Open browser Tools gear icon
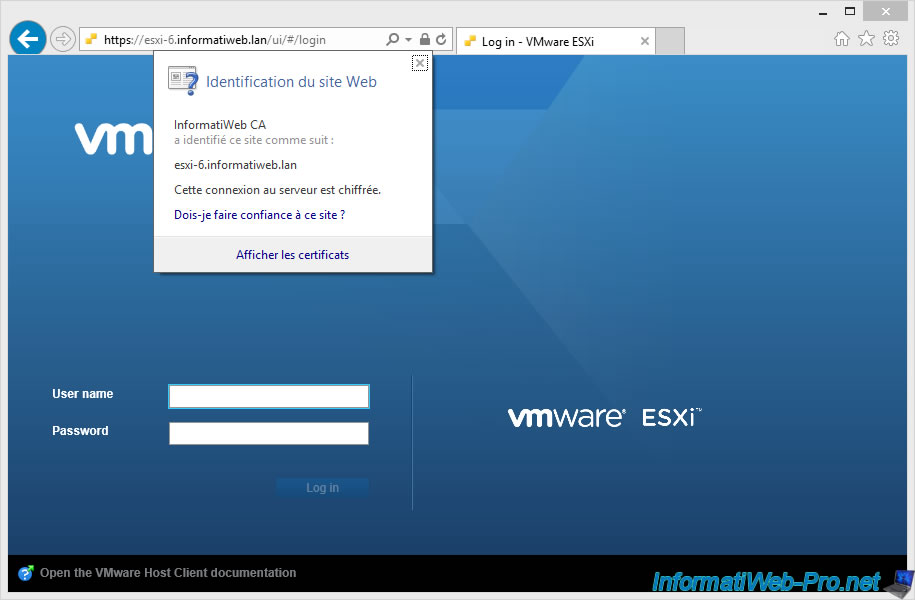This screenshot has width=915, height=600. pos(890,39)
